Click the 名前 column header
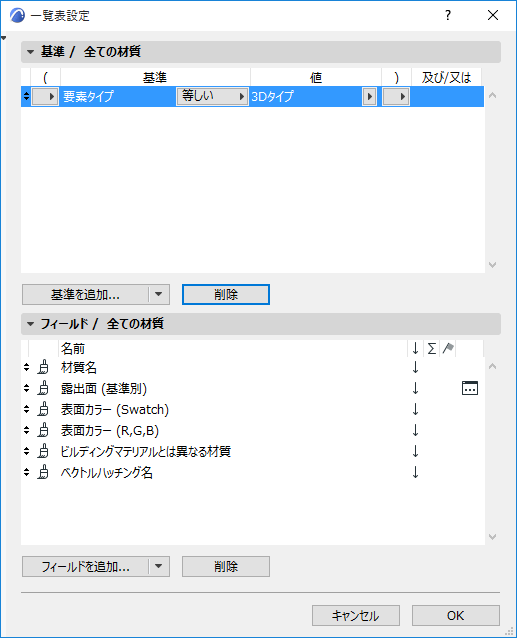517x638 pixels. pyautogui.click(x=233, y=348)
